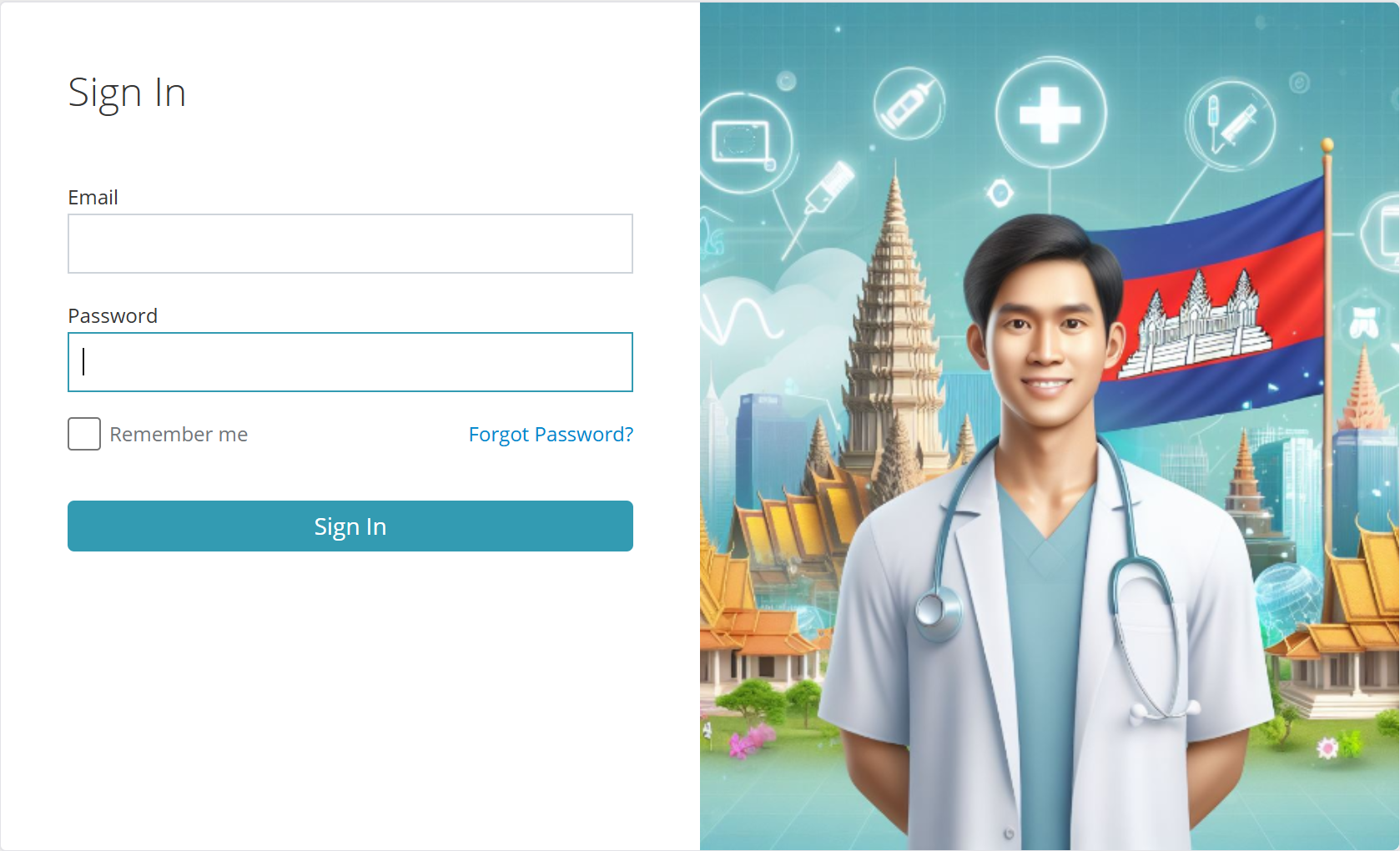Focus the Password input field

click(x=350, y=362)
